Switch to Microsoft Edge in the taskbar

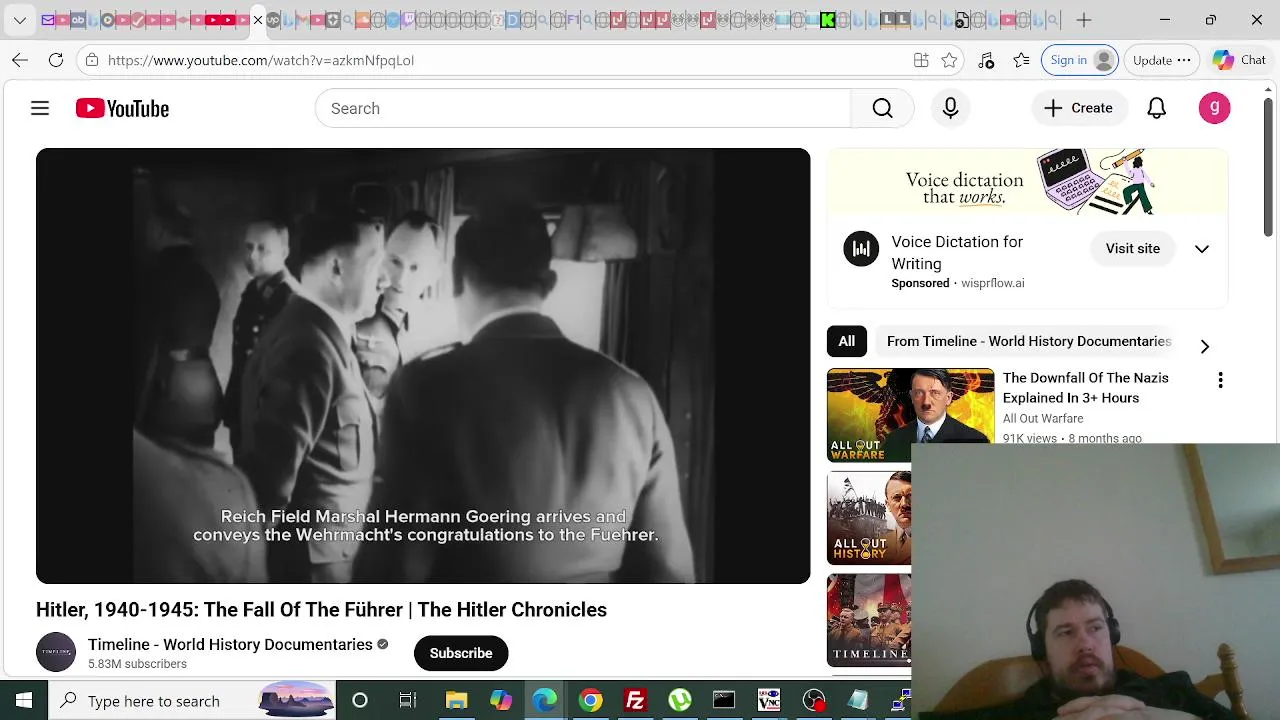(x=545, y=701)
